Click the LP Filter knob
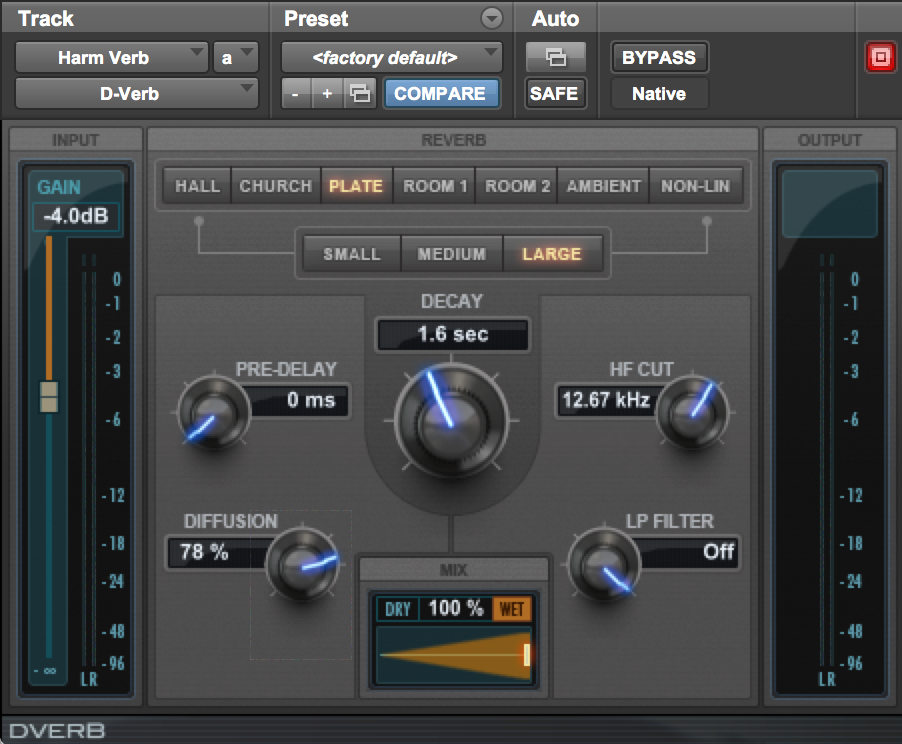The height and width of the screenshot is (744, 902). (604, 564)
